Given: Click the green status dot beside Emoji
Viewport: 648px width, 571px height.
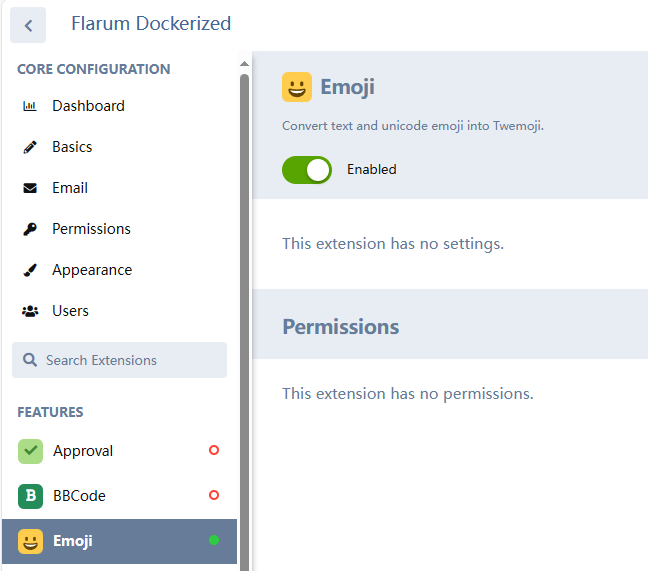Looking at the screenshot, I should tap(214, 540).
